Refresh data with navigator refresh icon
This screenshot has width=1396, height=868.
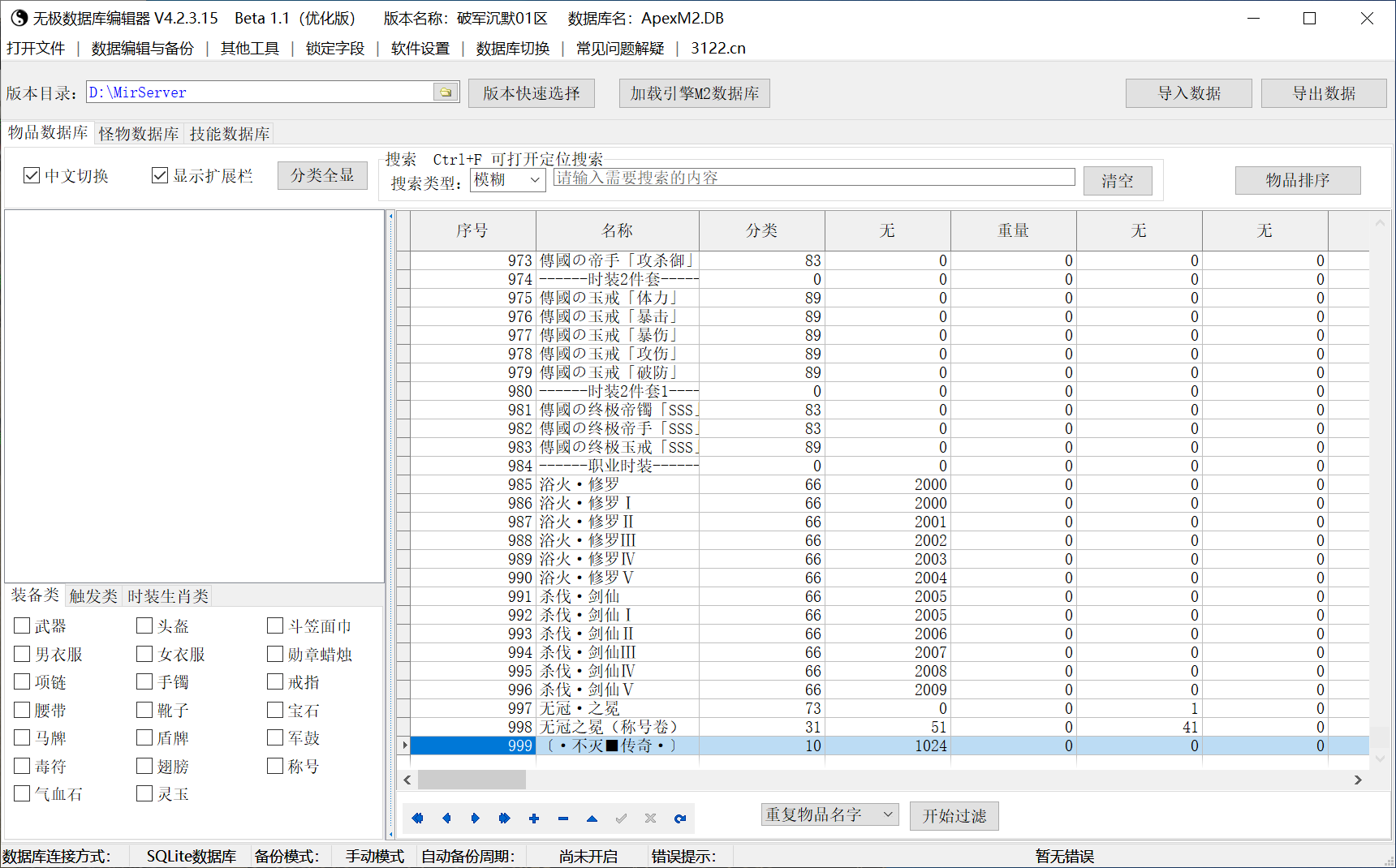click(680, 818)
